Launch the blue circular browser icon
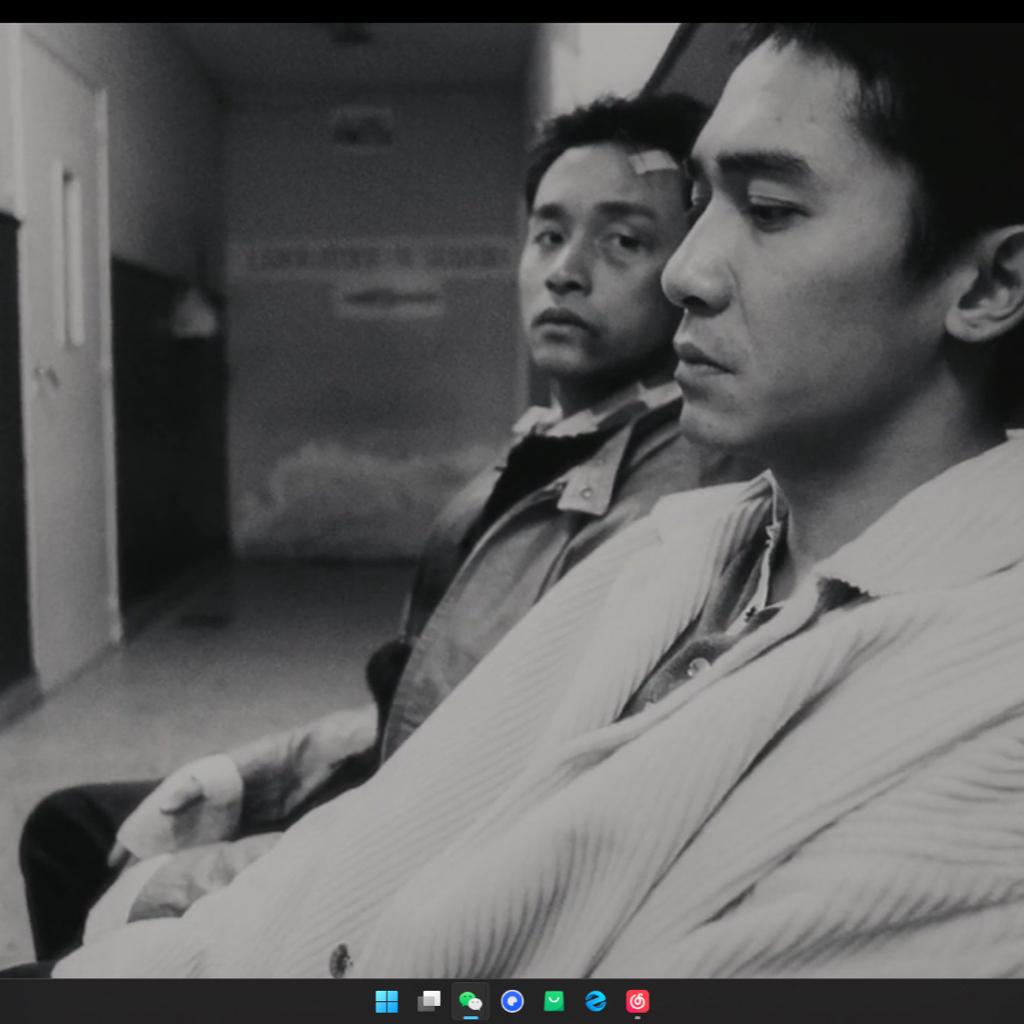Viewport: 1024px width, 1024px height. (x=512, y=1001)
